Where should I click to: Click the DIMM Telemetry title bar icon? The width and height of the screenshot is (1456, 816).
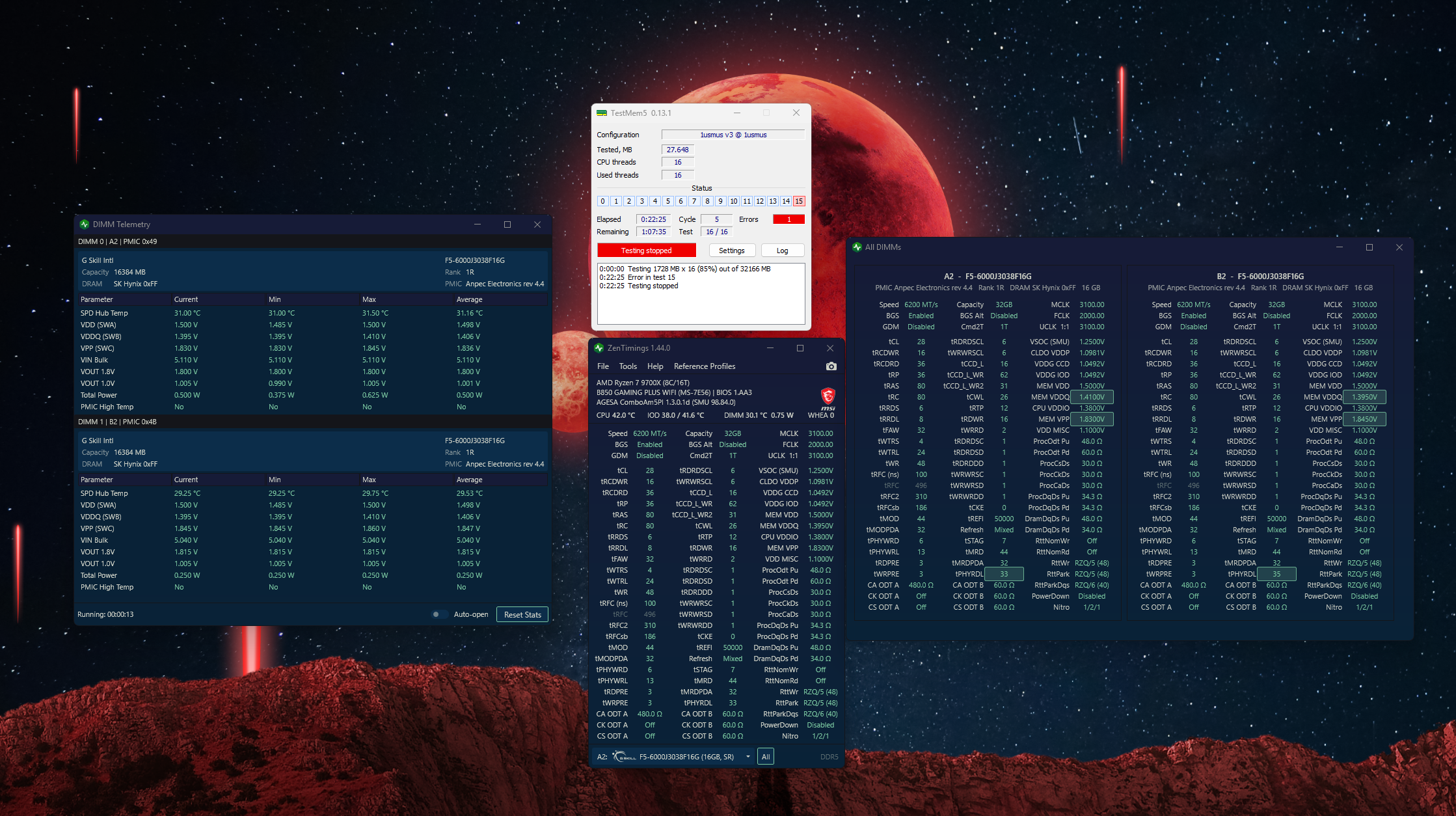(x=84, y=224)
